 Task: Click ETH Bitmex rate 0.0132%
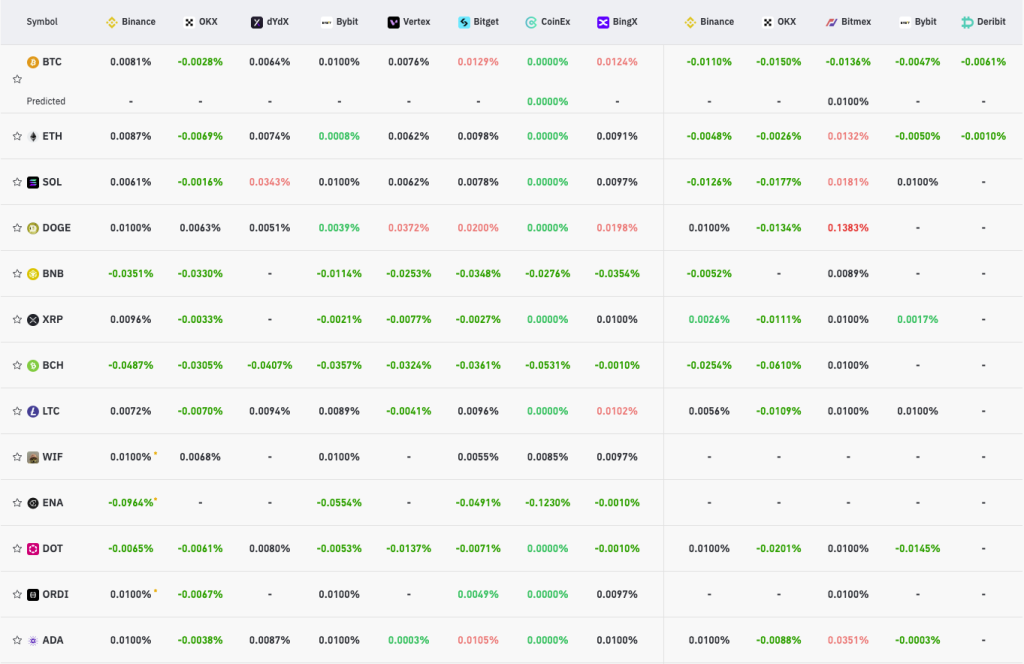pyautogui.click(x=848, y=136)
